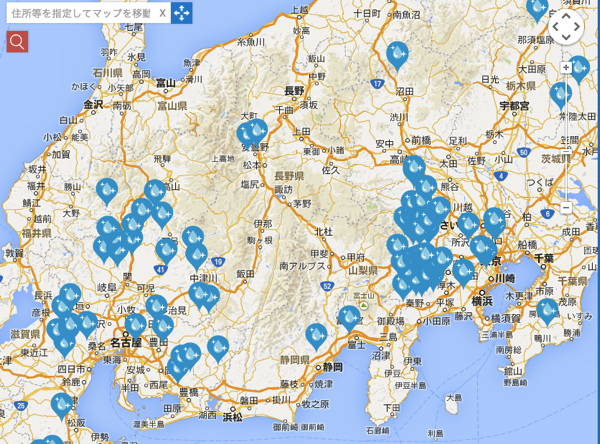This screenshot has height=444, width=600.
Task: Click the marker near 那須塩原 at top
Action: (537, 8)
